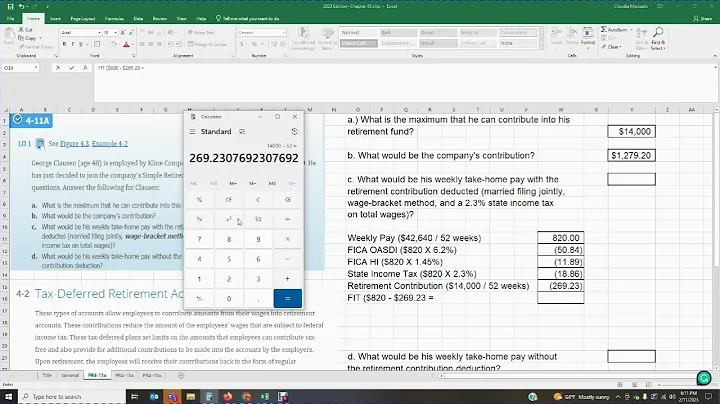The width and height of the screenshot is (720, 404).
Task: Select the cell showing $14,000
Action: point(631,132)
